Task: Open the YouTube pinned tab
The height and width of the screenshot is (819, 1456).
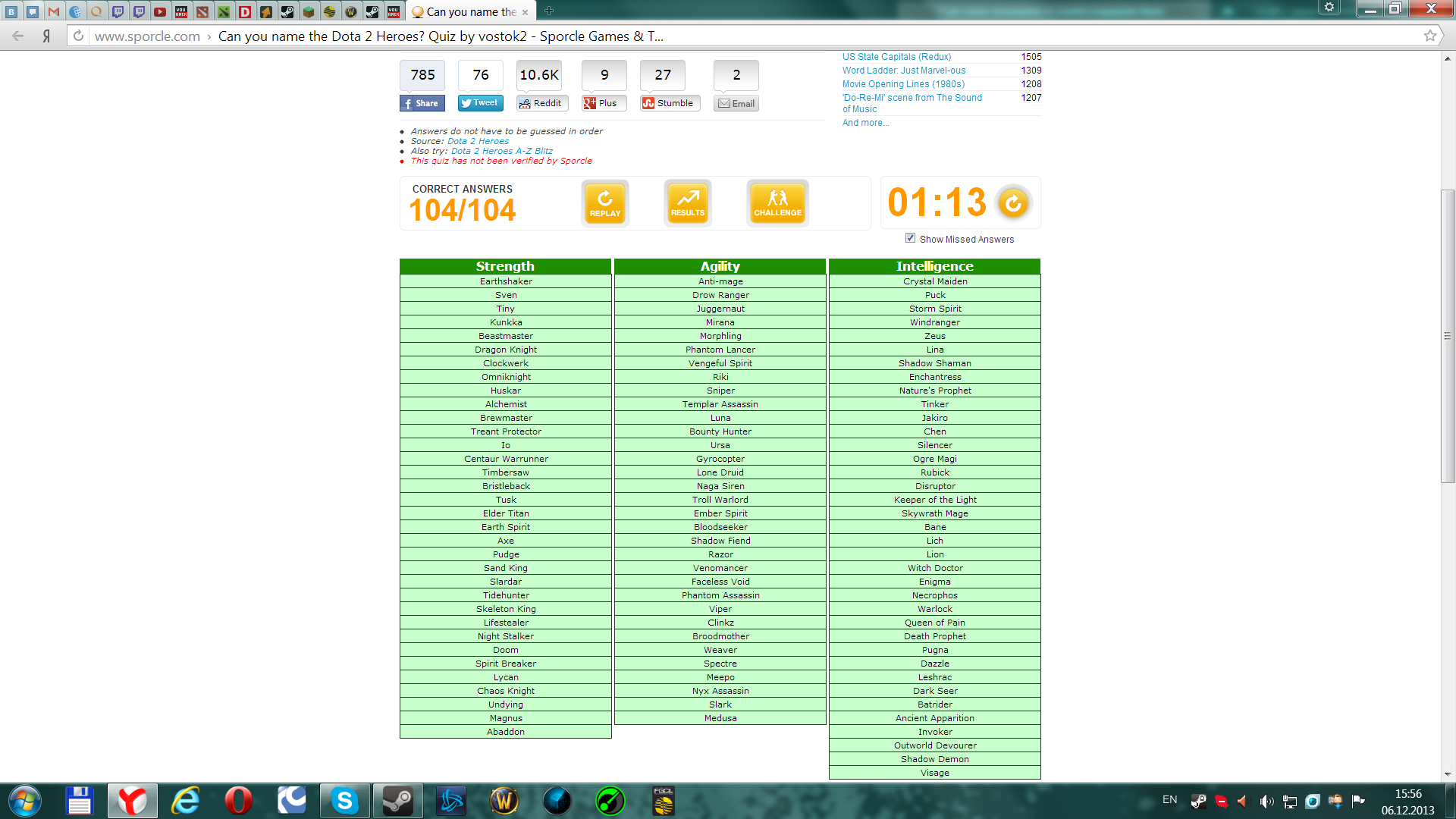Action: (160, 11)
